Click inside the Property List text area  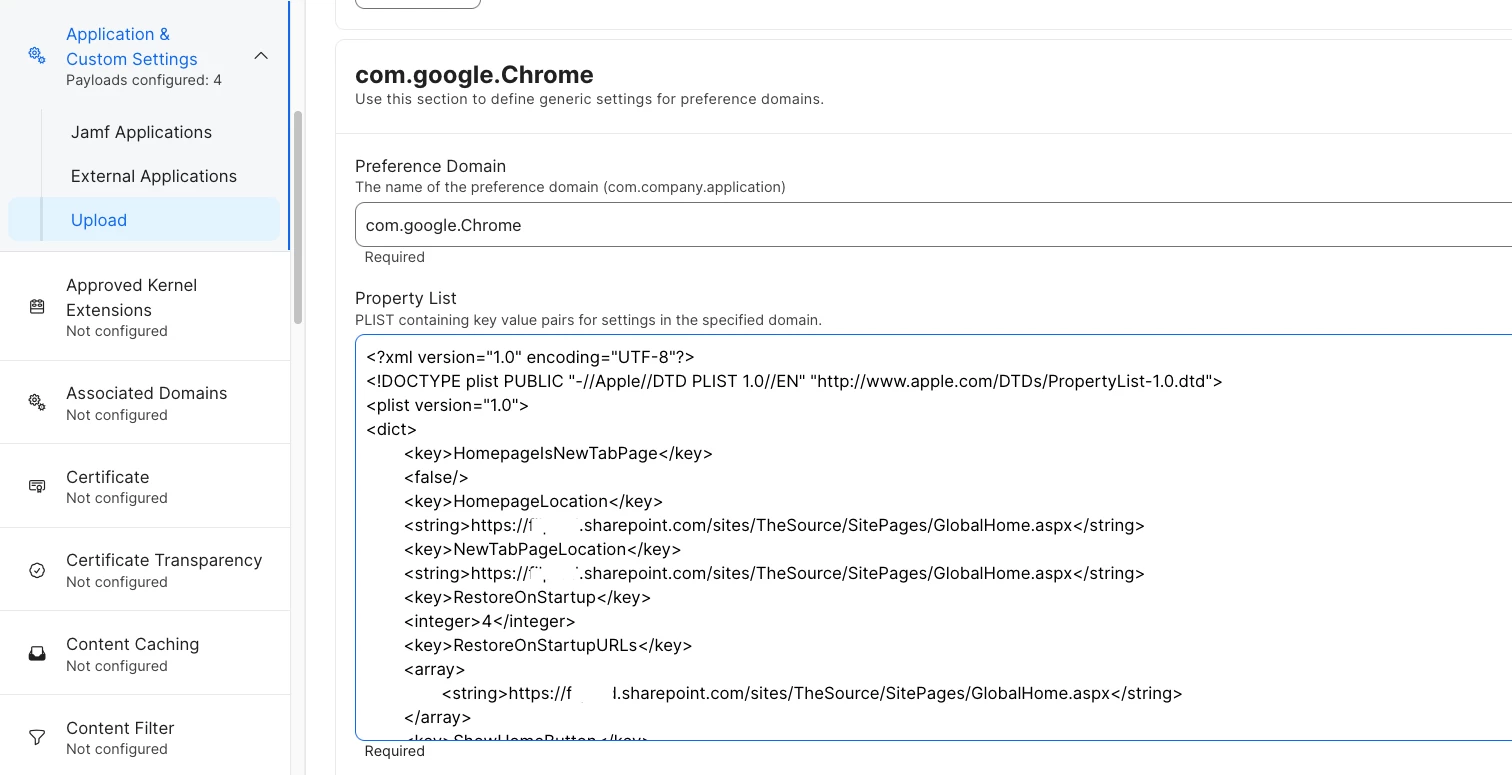coord(933,538)
